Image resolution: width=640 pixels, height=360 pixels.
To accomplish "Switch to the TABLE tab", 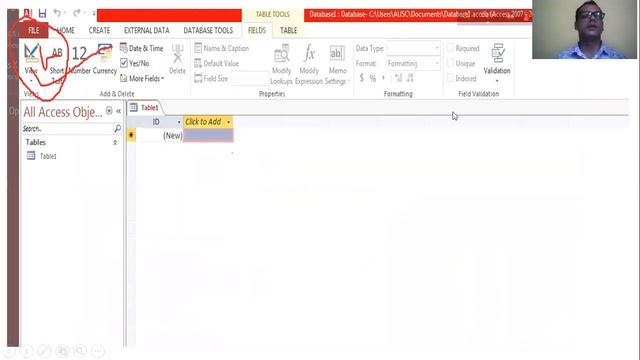I will 289,30.
